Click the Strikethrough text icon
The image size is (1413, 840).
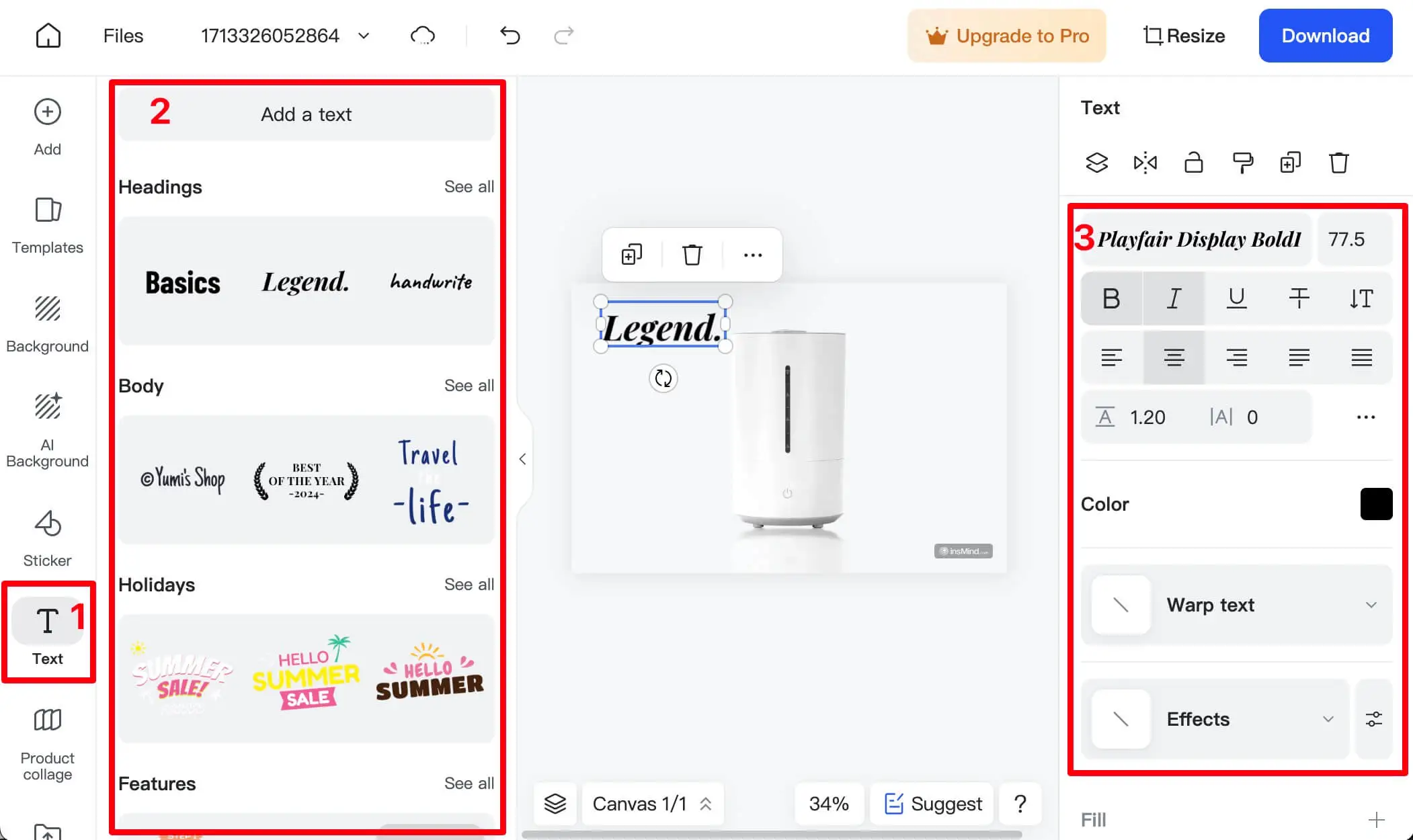[1298, 297]
